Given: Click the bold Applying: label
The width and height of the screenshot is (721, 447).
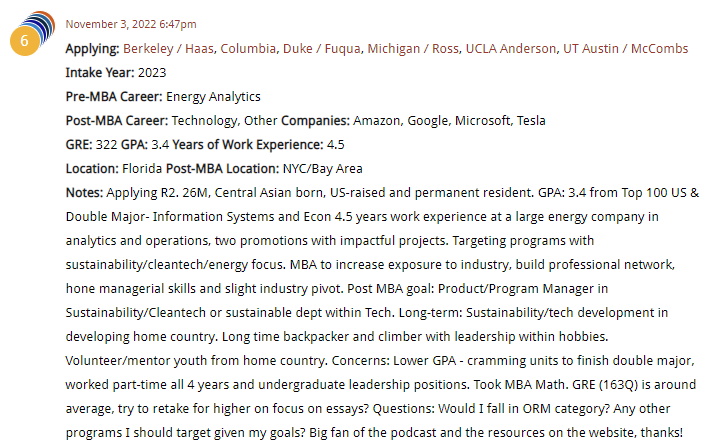Looking at the screenshot, I should click(x=92, y=49).
